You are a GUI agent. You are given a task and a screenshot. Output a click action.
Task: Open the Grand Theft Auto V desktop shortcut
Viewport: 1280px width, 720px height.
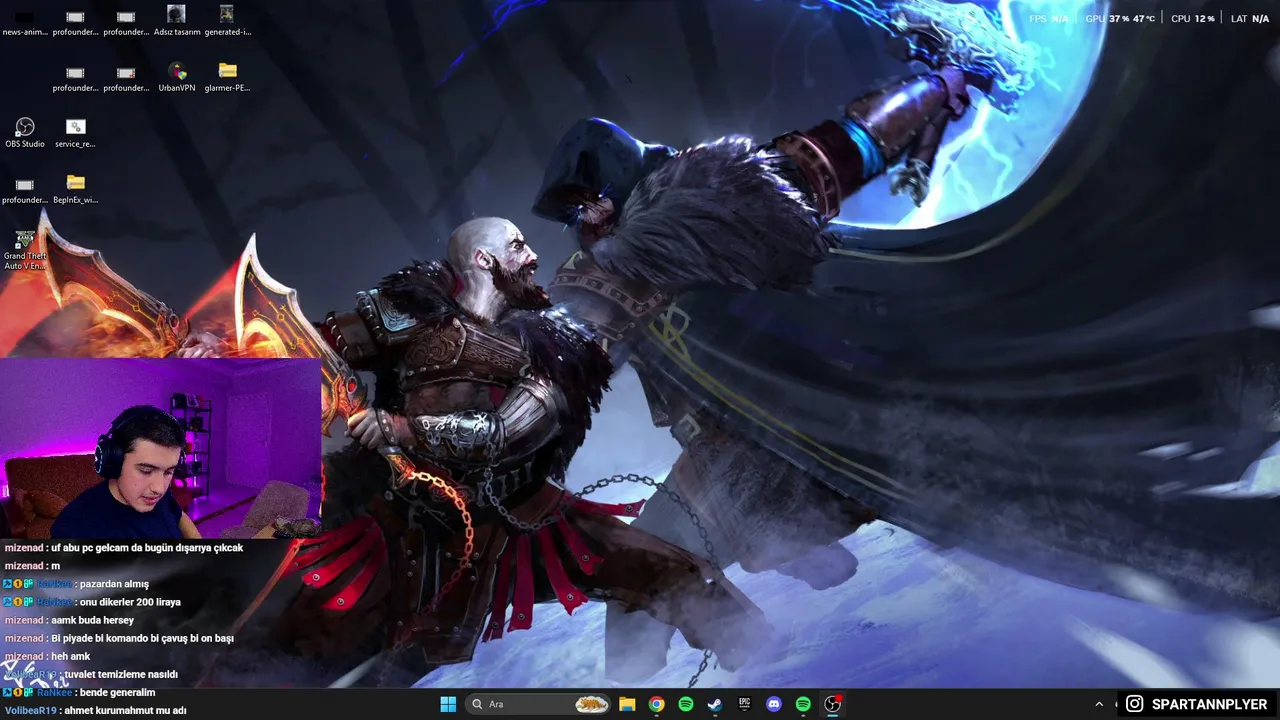point(25,250)
